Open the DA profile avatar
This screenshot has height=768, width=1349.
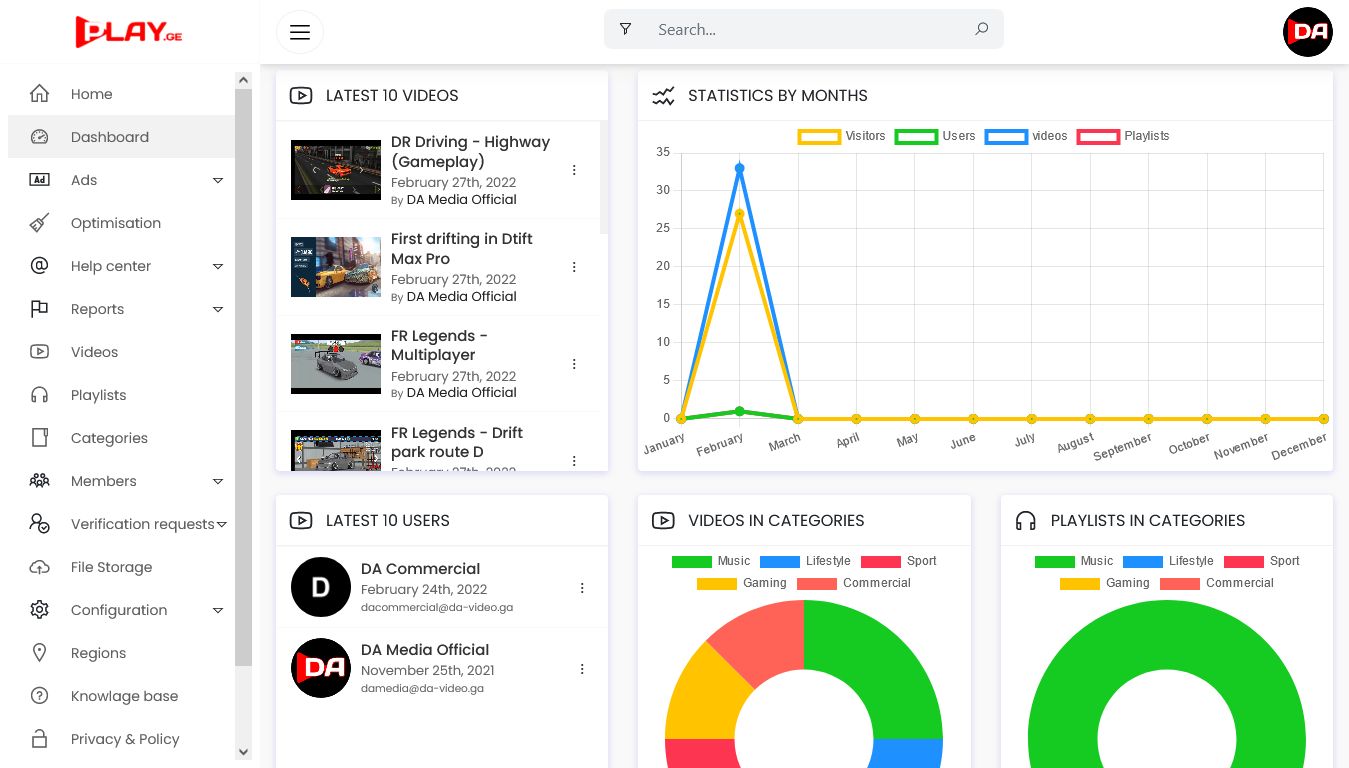(x=1307, y=32)
